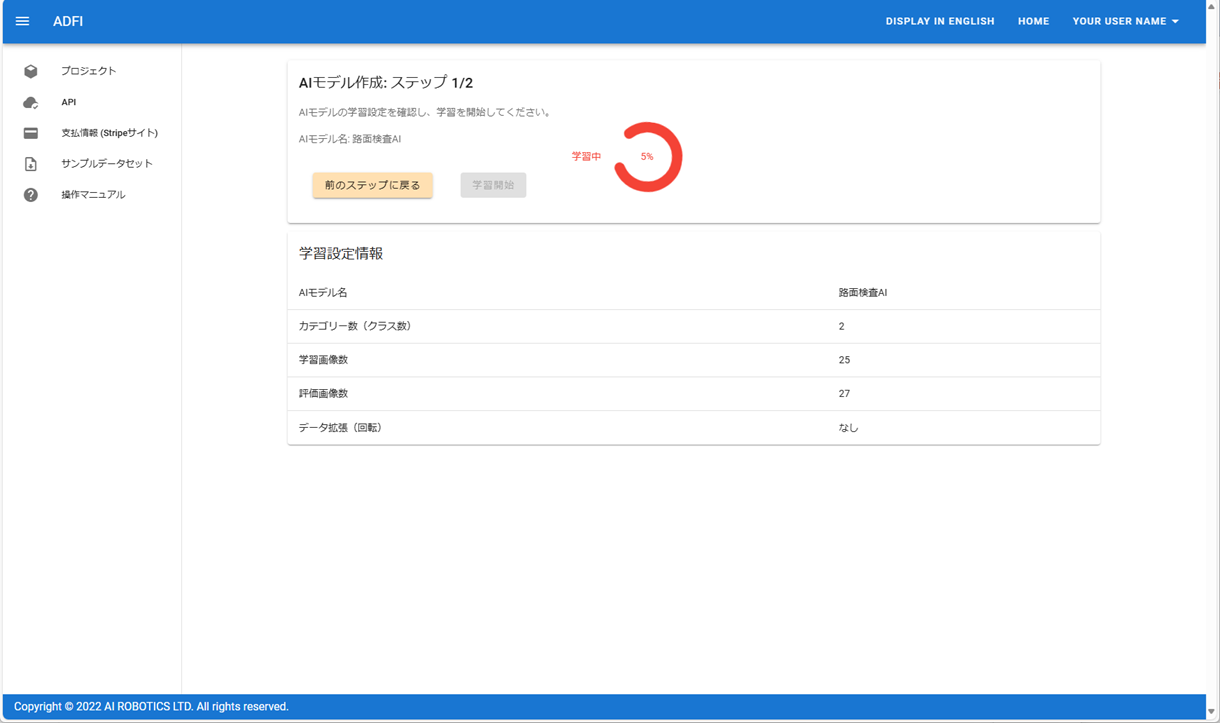
Task: Click the scrollbar down arrow
Action: [x=1212, y=712]
